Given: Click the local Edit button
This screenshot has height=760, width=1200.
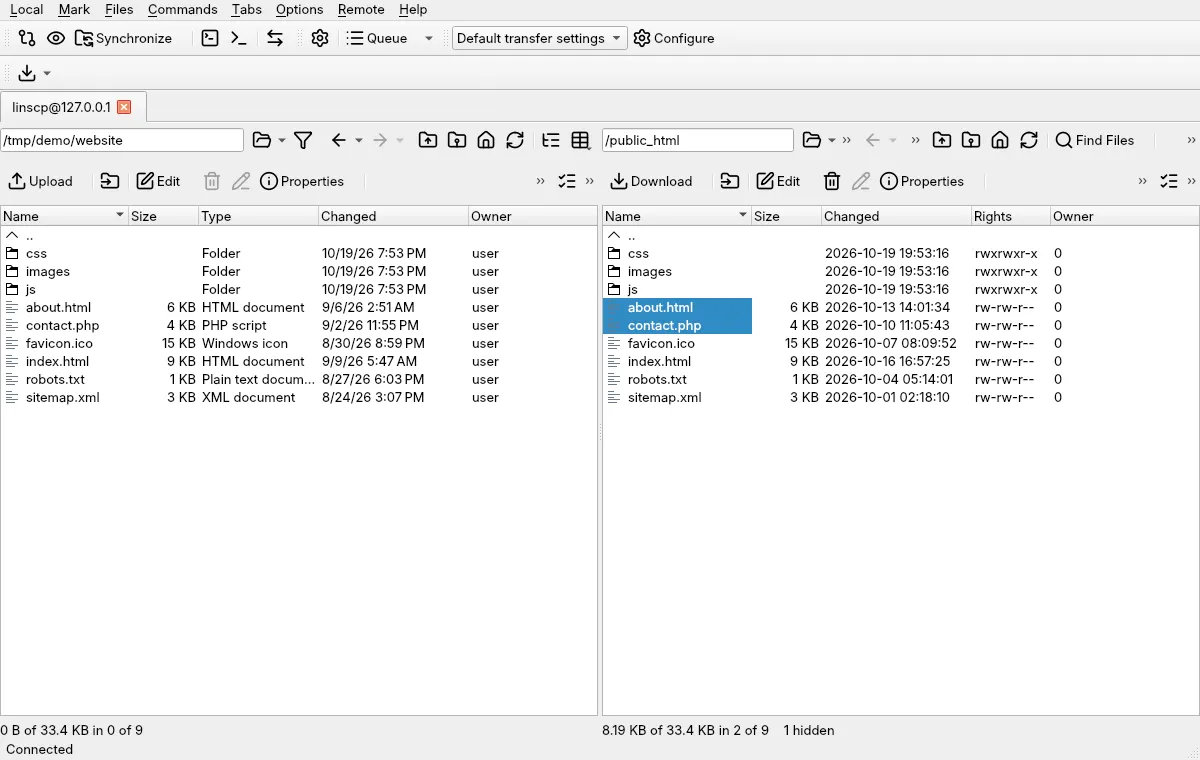Looking at the screenshot, I should pos(158,181).
